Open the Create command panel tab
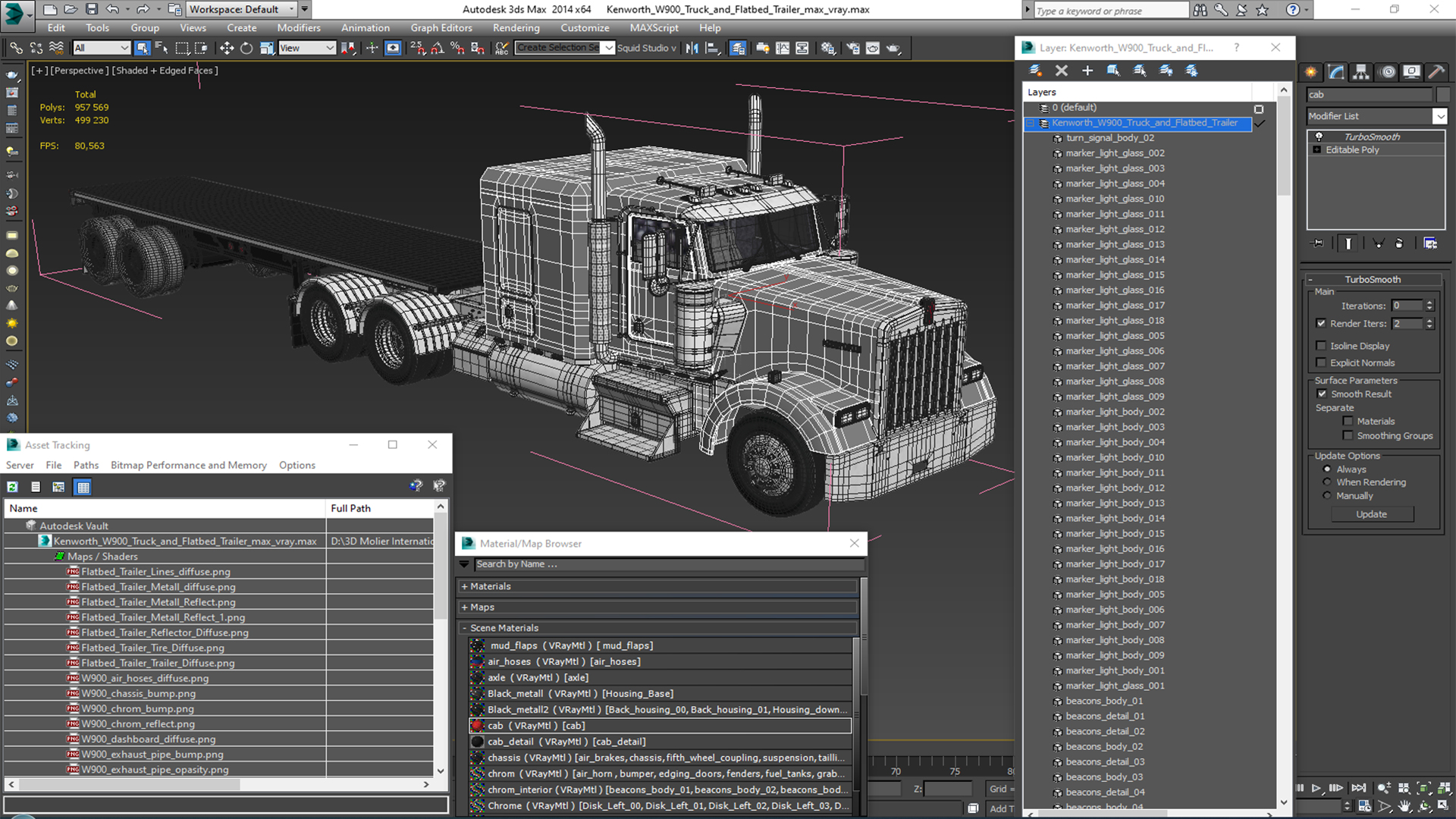 tap(1311, 72)
